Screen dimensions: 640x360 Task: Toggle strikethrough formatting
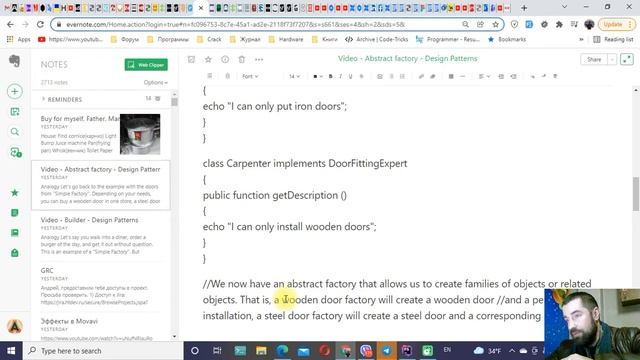[x=361, y=76]
